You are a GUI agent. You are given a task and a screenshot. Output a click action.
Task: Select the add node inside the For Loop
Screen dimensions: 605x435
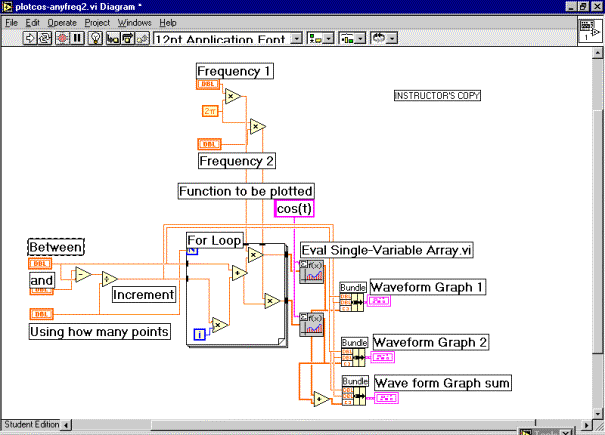click(239, 273)
